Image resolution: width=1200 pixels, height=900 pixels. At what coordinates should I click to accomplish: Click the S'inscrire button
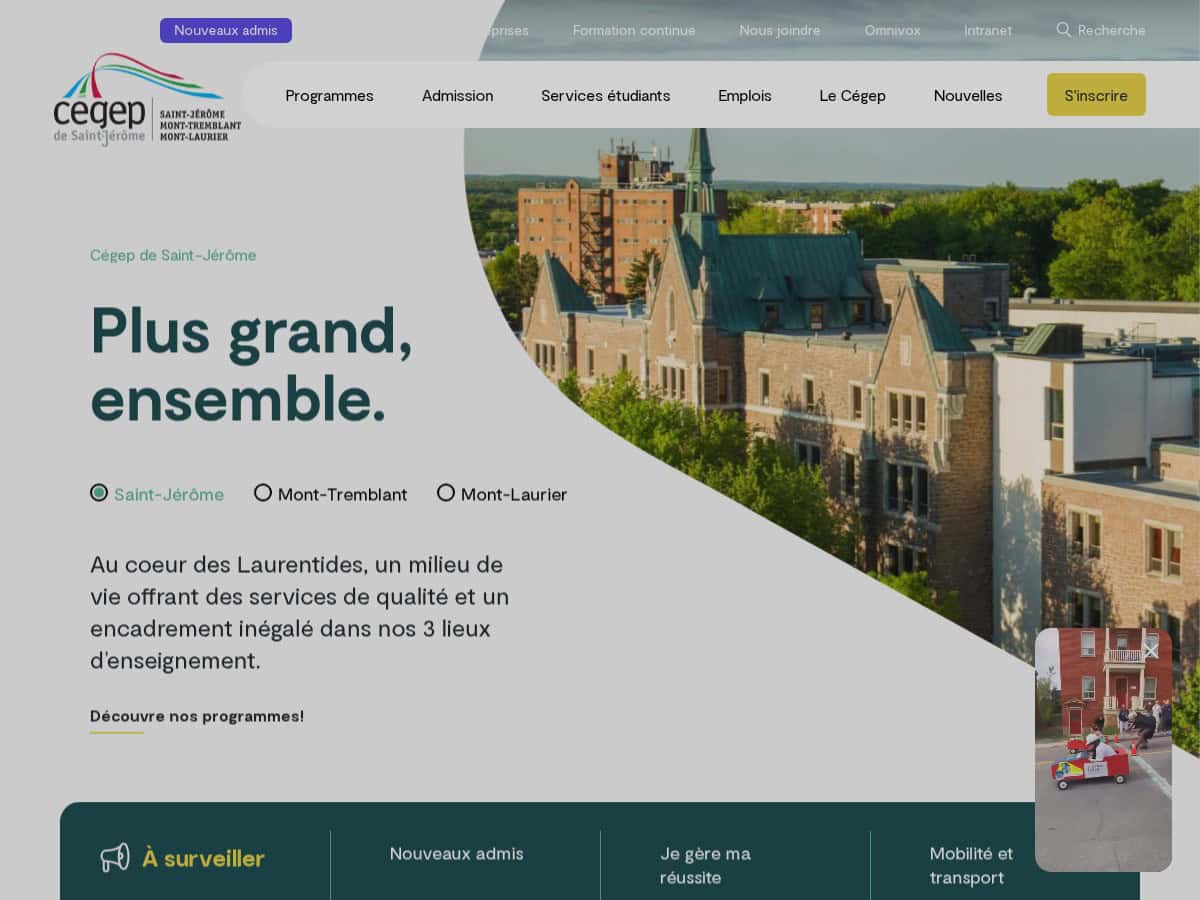pyautogui.click(x=1096, y=95)
